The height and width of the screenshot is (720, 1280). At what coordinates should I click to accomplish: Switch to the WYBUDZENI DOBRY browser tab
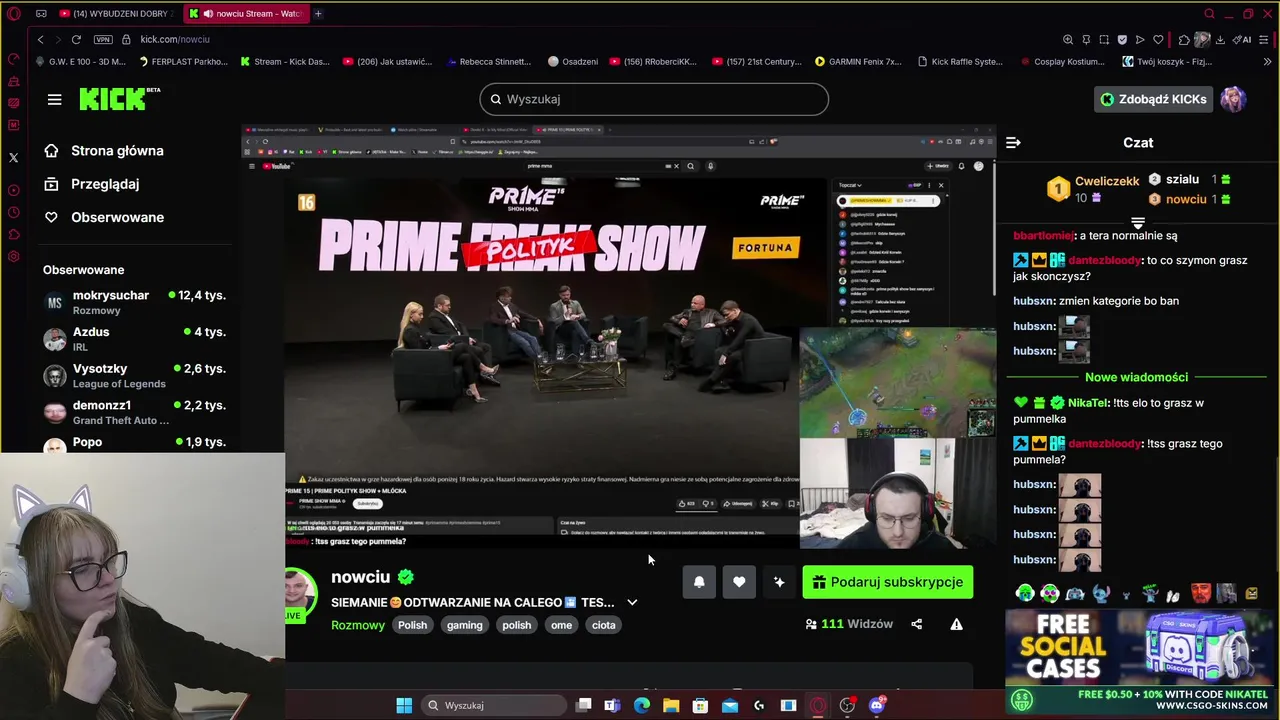(115, 14)
